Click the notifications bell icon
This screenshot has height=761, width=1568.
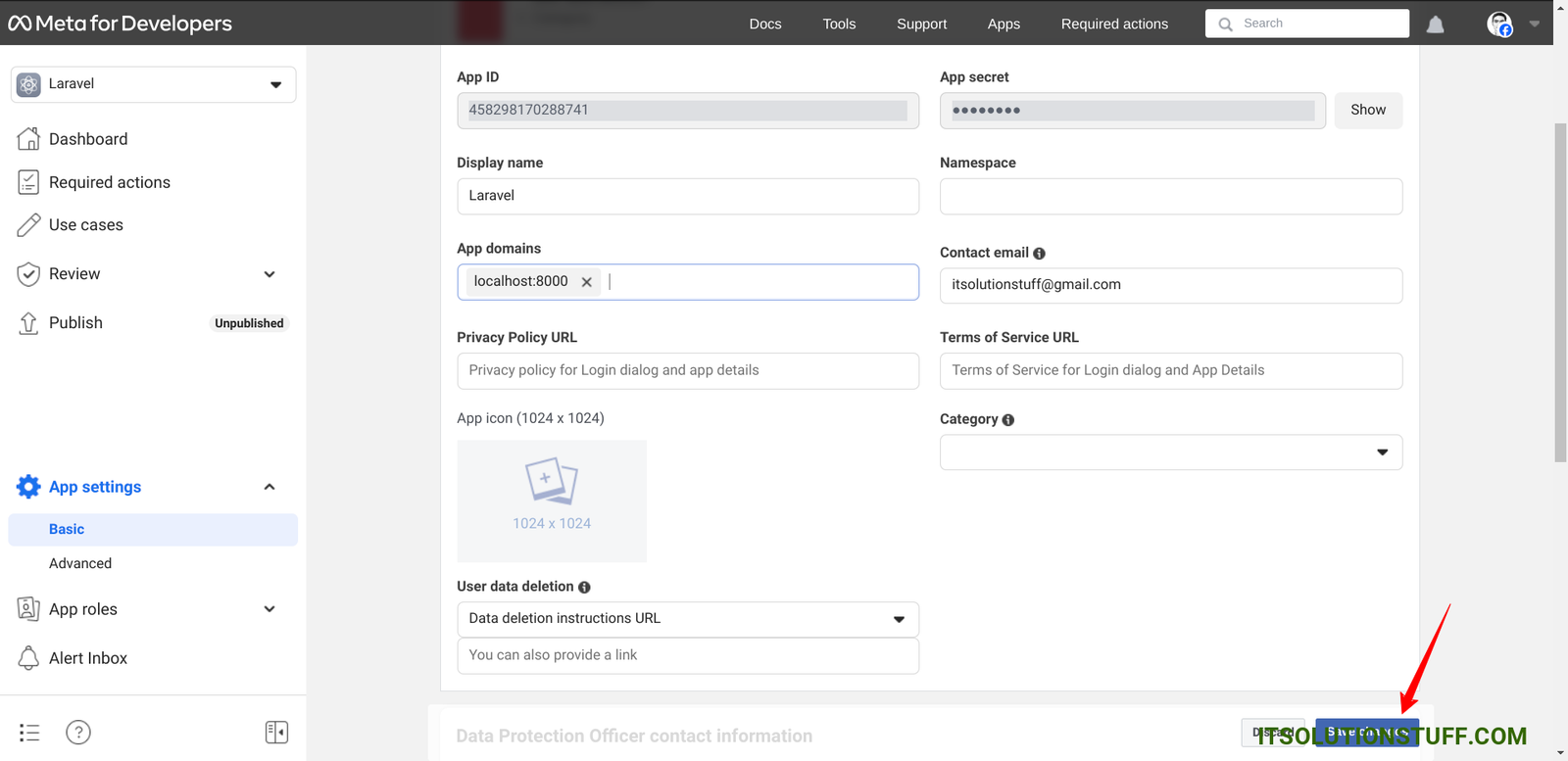tap(1435, 24)
